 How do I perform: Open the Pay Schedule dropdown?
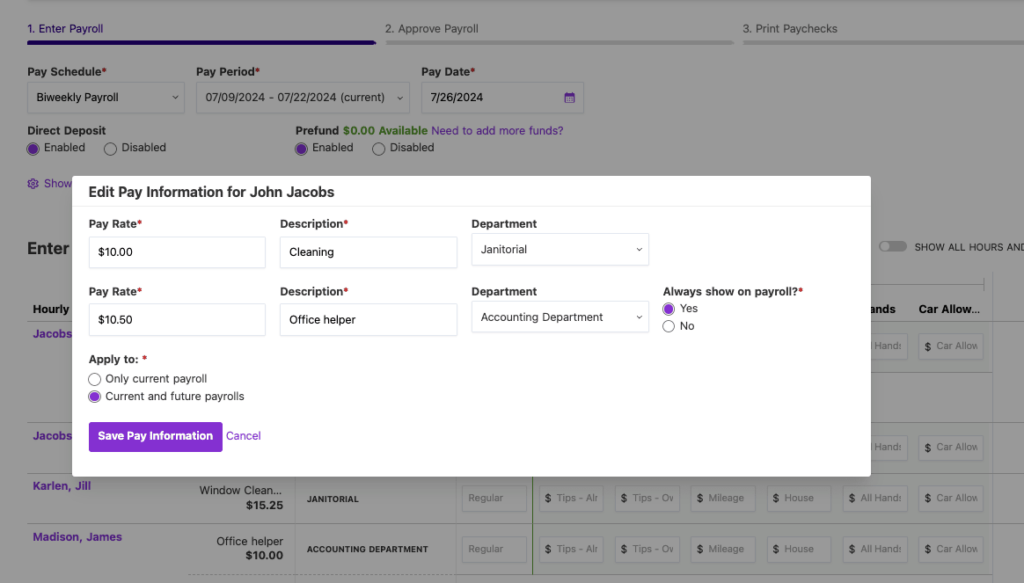coord(106,97)
